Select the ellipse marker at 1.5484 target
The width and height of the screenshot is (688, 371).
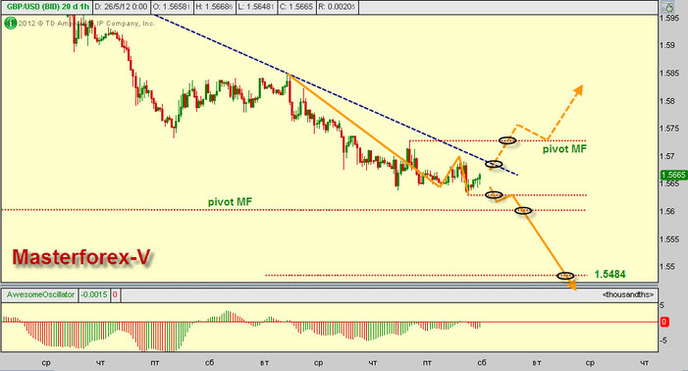[x=565, y=275]
